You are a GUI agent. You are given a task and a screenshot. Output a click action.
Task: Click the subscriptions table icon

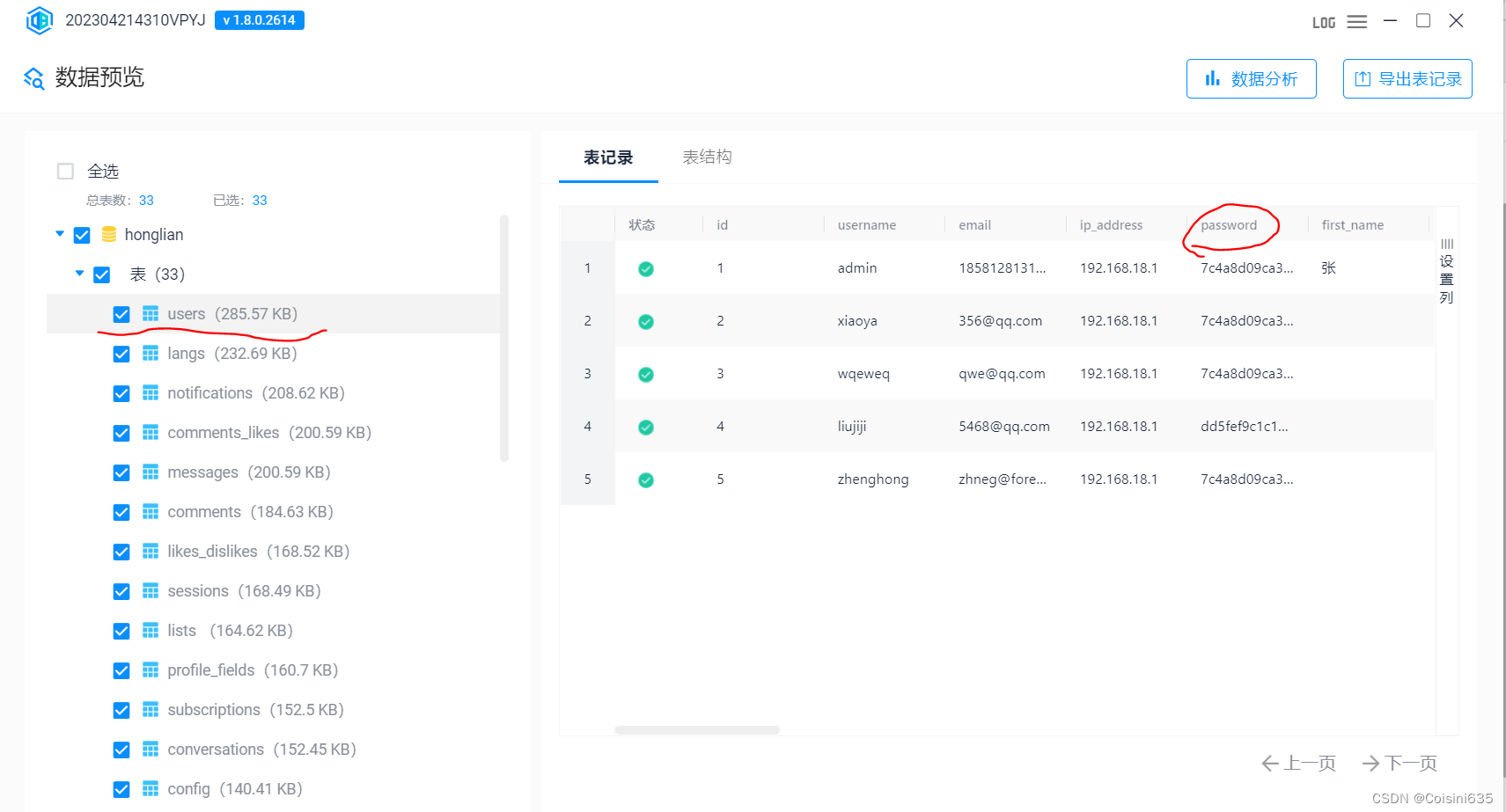(x=151, y=710)
